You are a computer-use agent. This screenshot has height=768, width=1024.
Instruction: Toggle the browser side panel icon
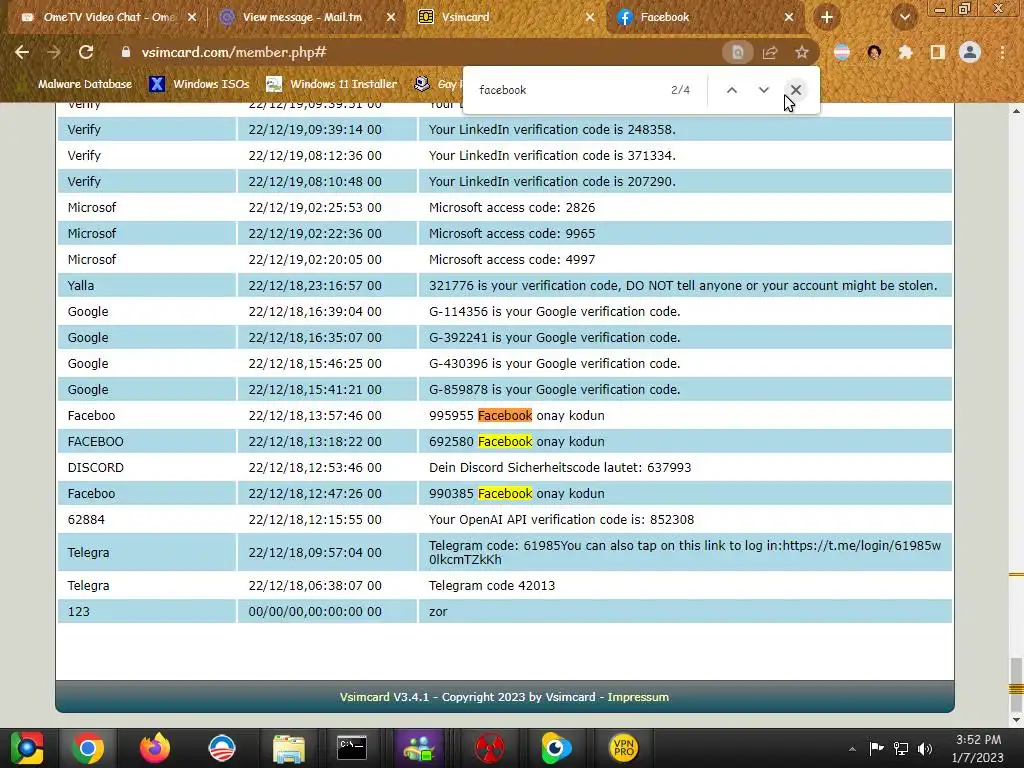coord(938,52)
